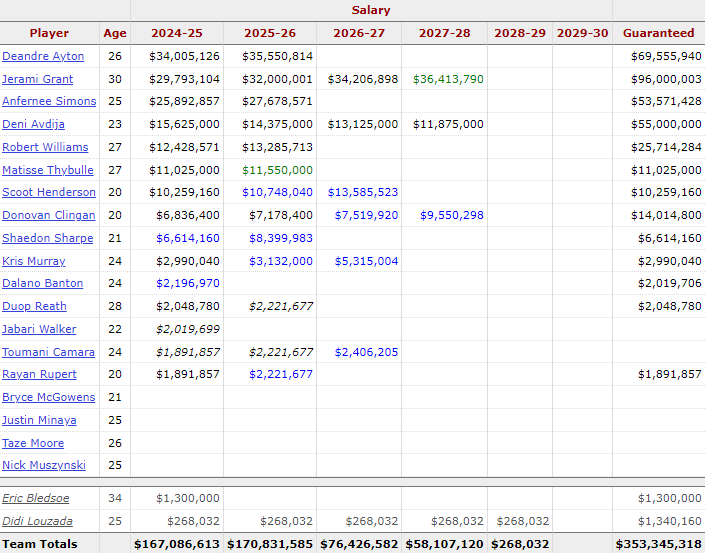Sort by the 2029-30 salary column
Viewport: 705px width, 553px height.
click(x=582, y=33)
